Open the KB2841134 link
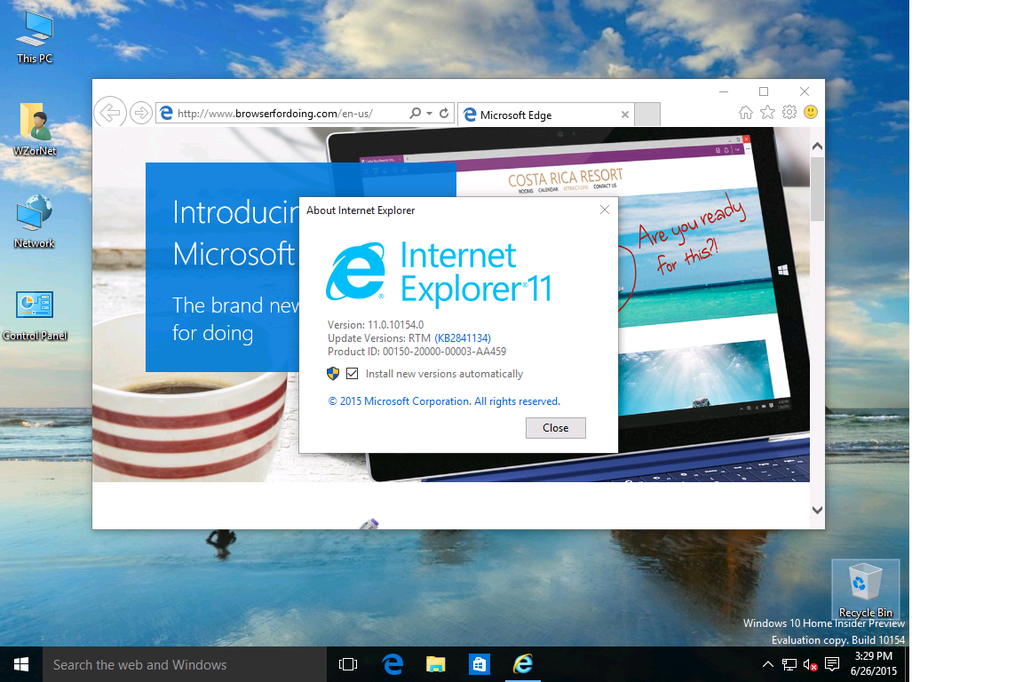The width and height of the screenshot is (1023, 682). click(x=463, y=338)
